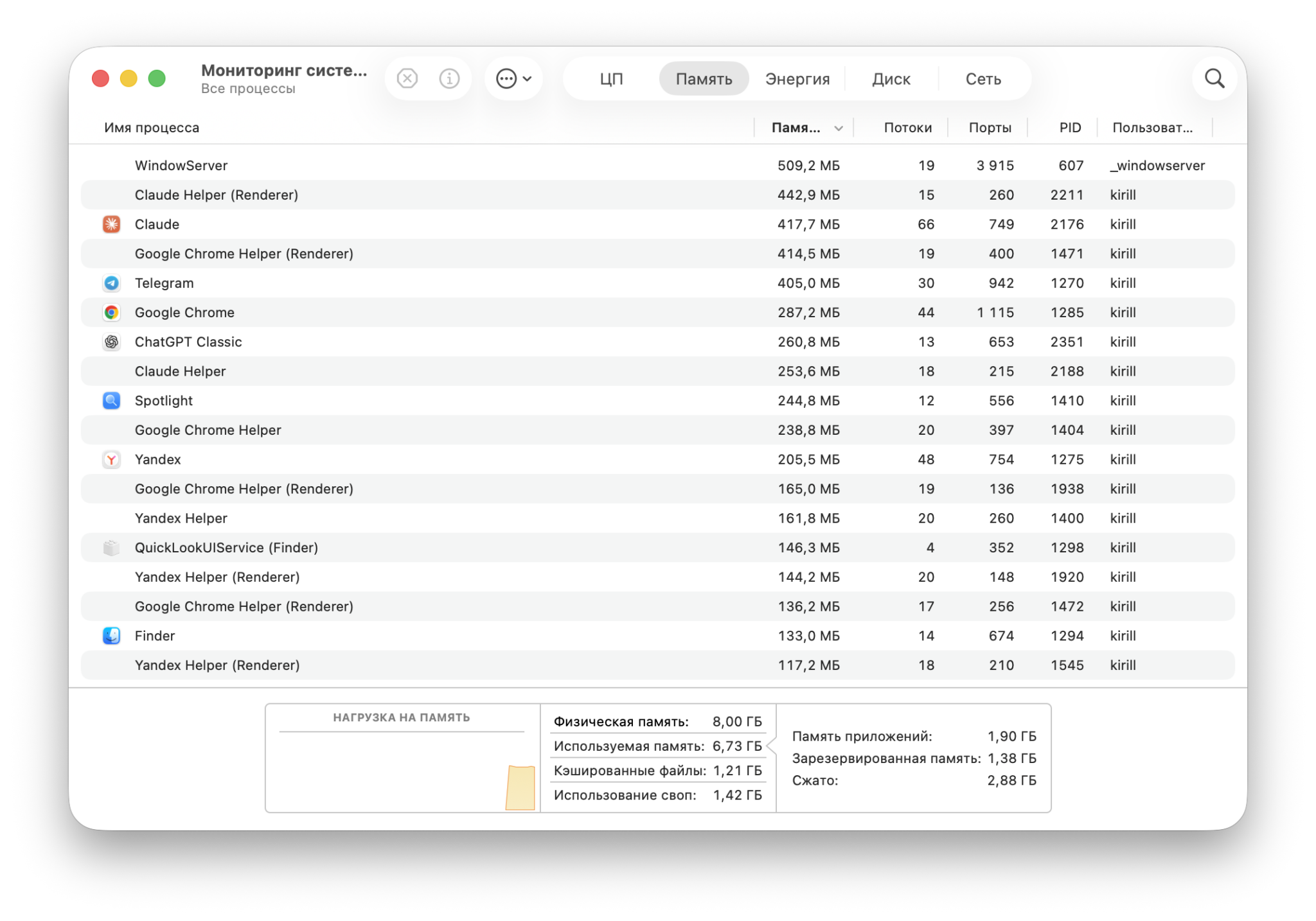Click the memory pressure graph
1316x921 pixels.
coord(402,772)
